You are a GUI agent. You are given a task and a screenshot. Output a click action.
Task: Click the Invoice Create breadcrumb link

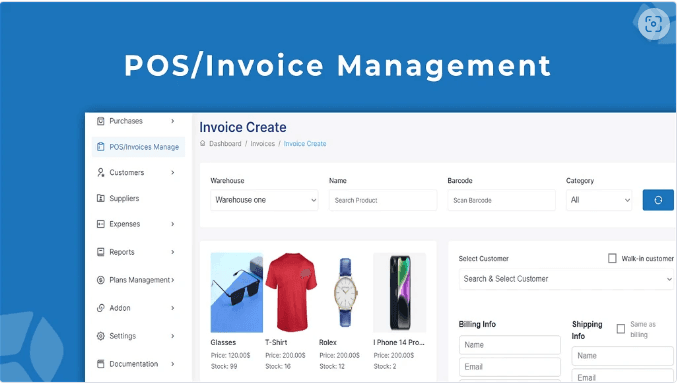click(x=305, y=144)
